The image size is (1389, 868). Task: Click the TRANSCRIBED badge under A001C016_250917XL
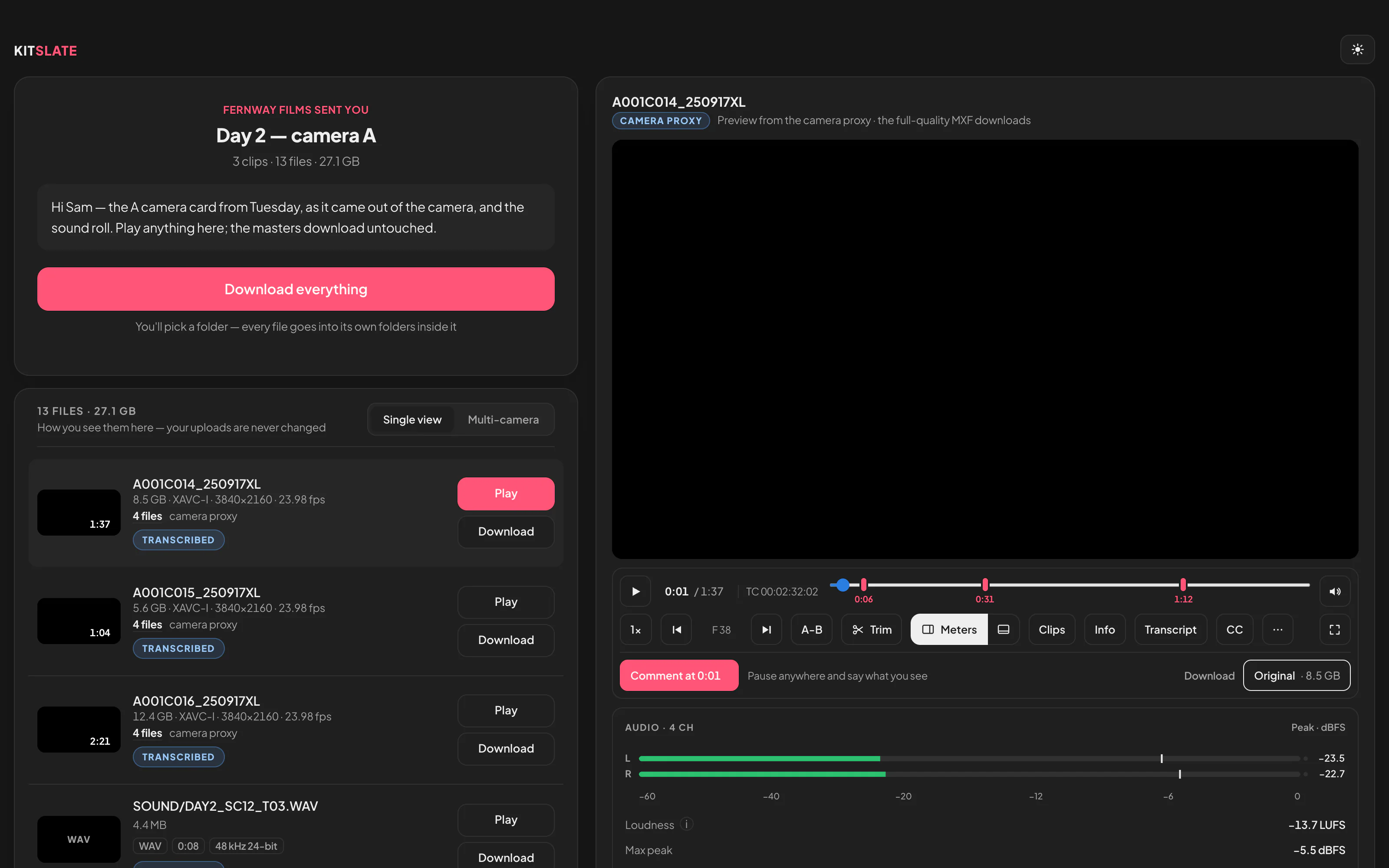178,757
